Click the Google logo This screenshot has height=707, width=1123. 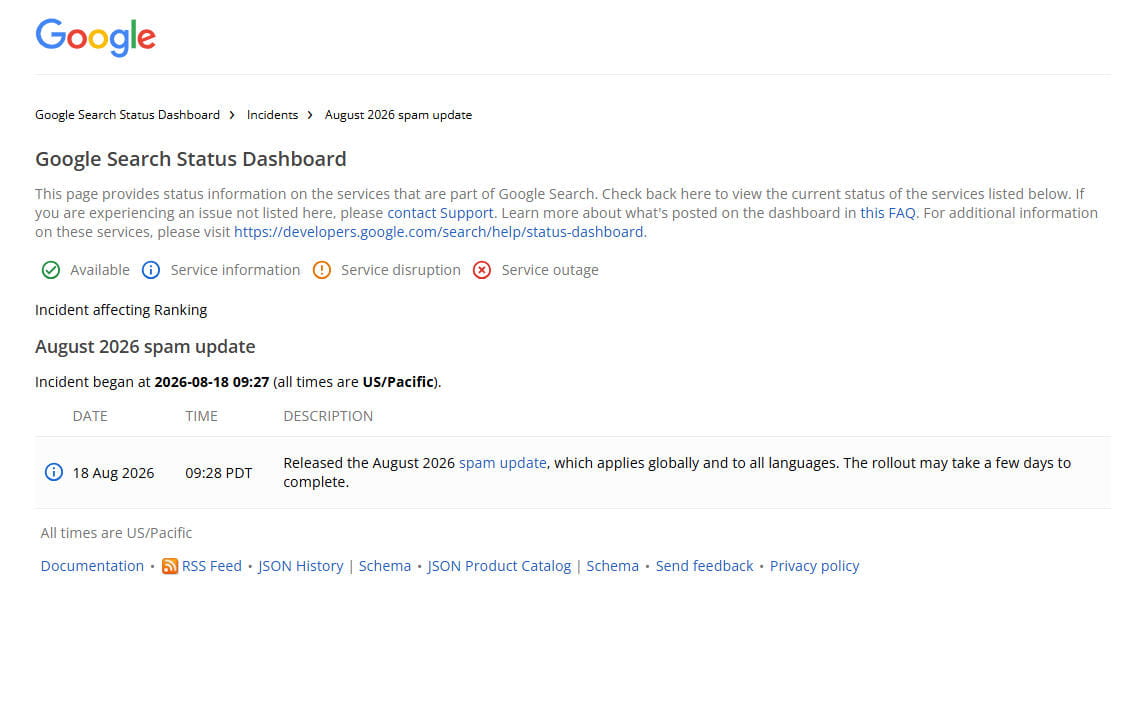click(x=95, y=37)
